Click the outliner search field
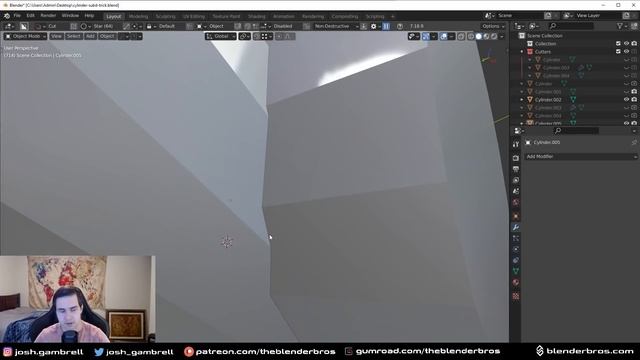The width and height of the screenshot is (640, 360). 571,26
